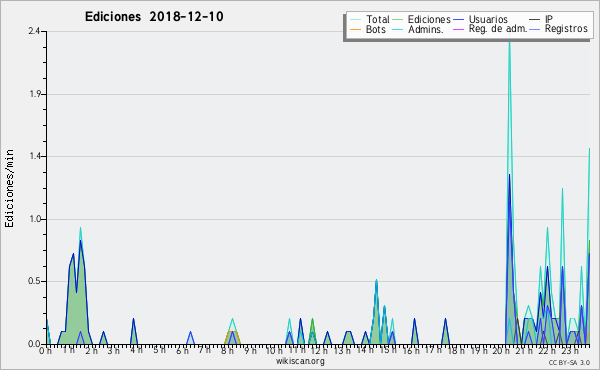The width and height of the screenshot is (600, 370).
Task: Click the CC BY-SA 3.0 license text
Action: [x=569, y=362]
